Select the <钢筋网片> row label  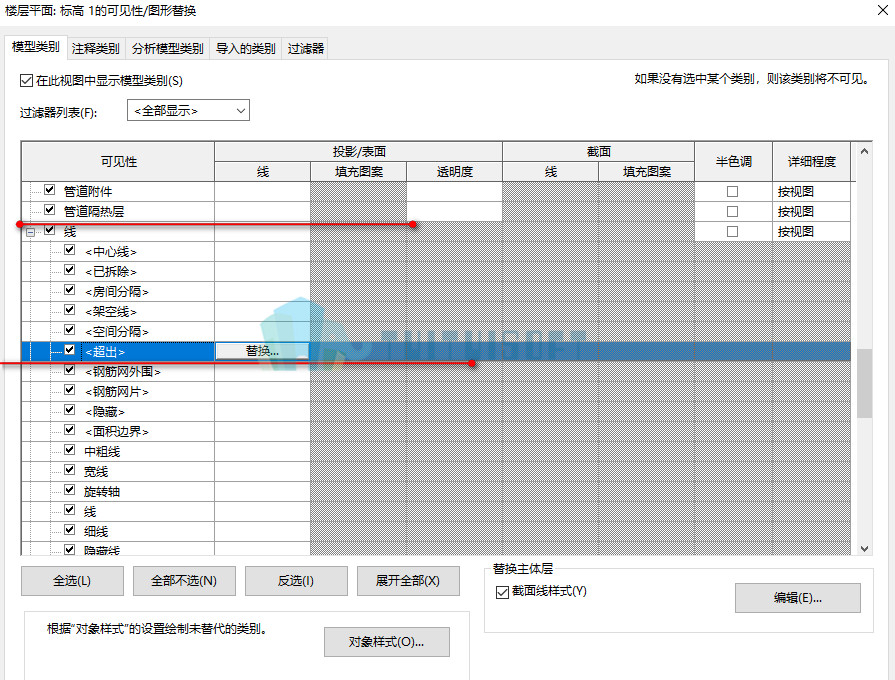pyautogui.click(x=116, y=392)
